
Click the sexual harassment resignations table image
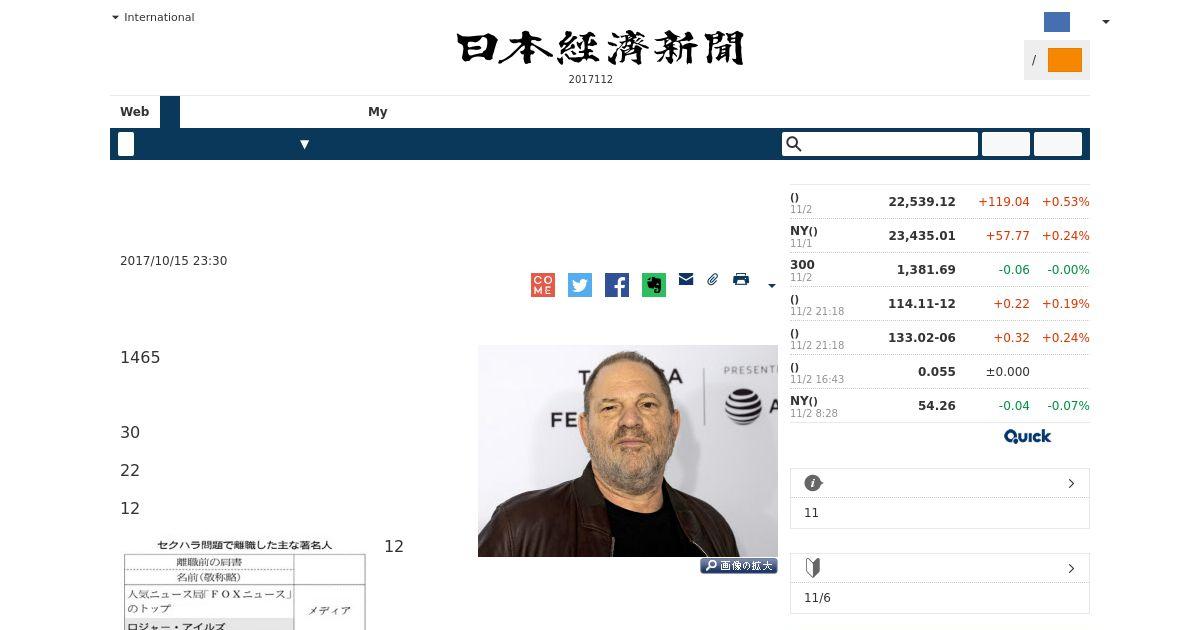click(244, 584)
